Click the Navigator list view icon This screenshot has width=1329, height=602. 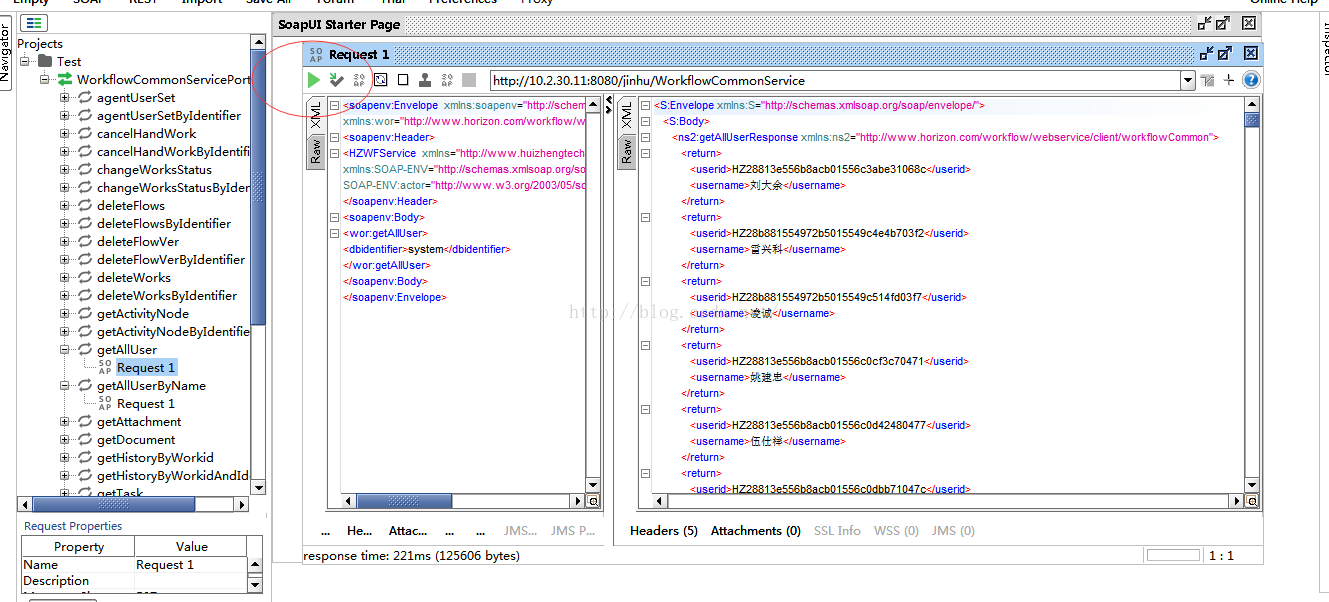pyautogui.click(x=35, y=22)
